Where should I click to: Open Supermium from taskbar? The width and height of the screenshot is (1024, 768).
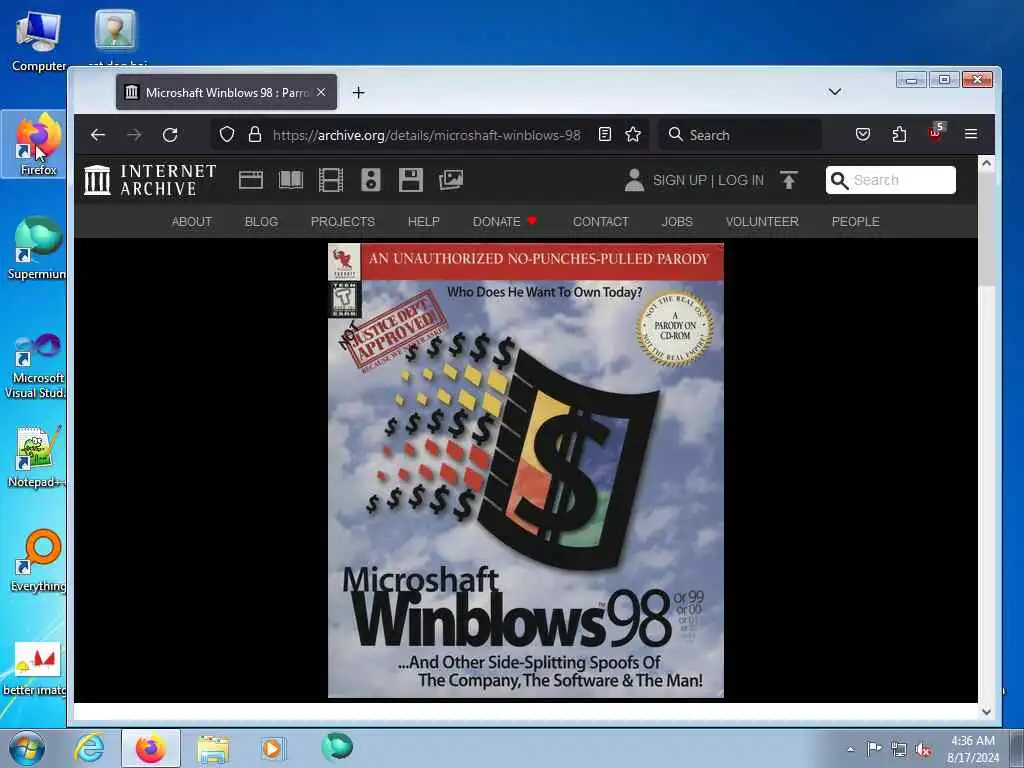336,747
